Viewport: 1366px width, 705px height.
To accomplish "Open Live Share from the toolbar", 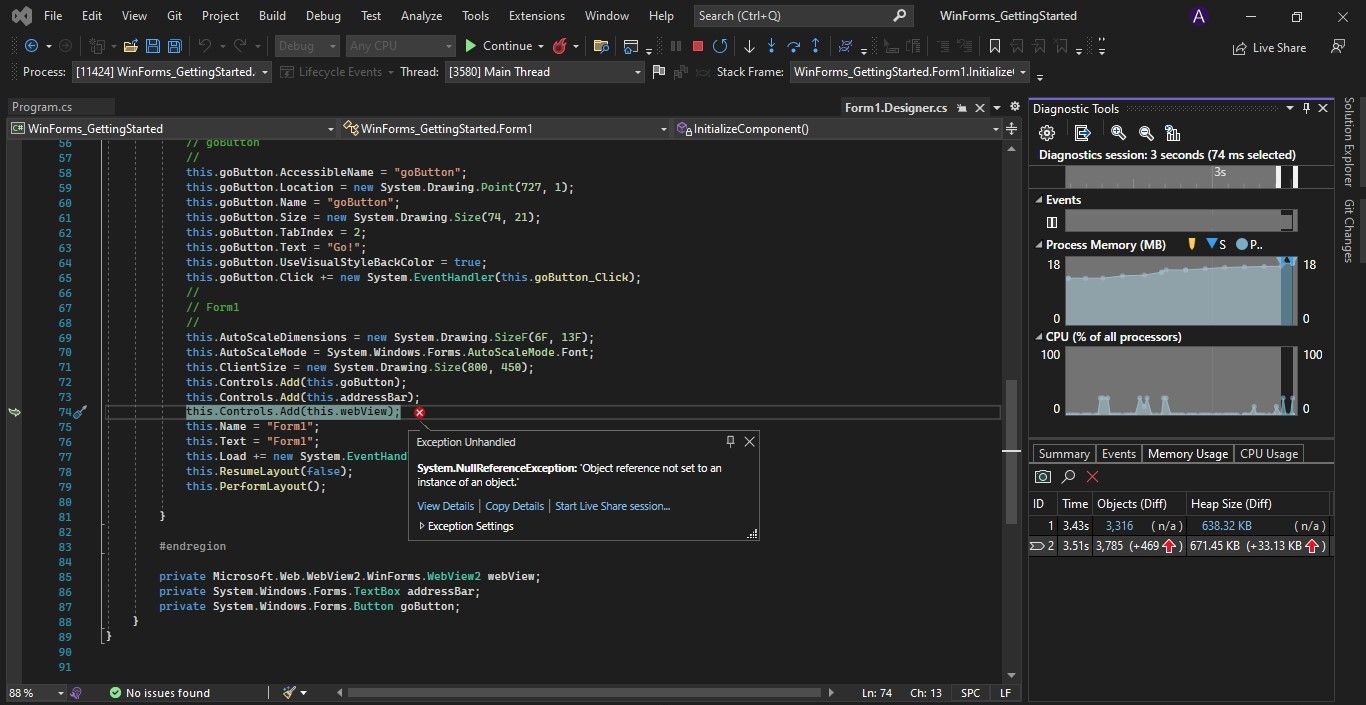I will [1269, 47].
